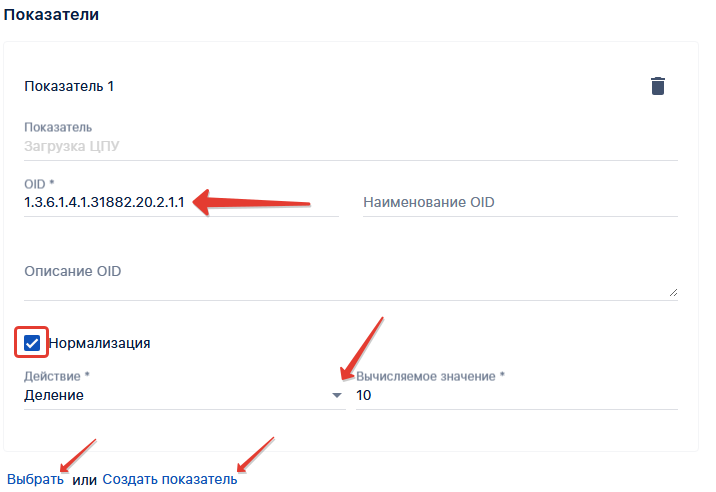The width and height of the screenshot is (716, 492).
Task: Grab the Описание OID textarea resize handle
Action: pyautogui.click(x=672, y=292)
